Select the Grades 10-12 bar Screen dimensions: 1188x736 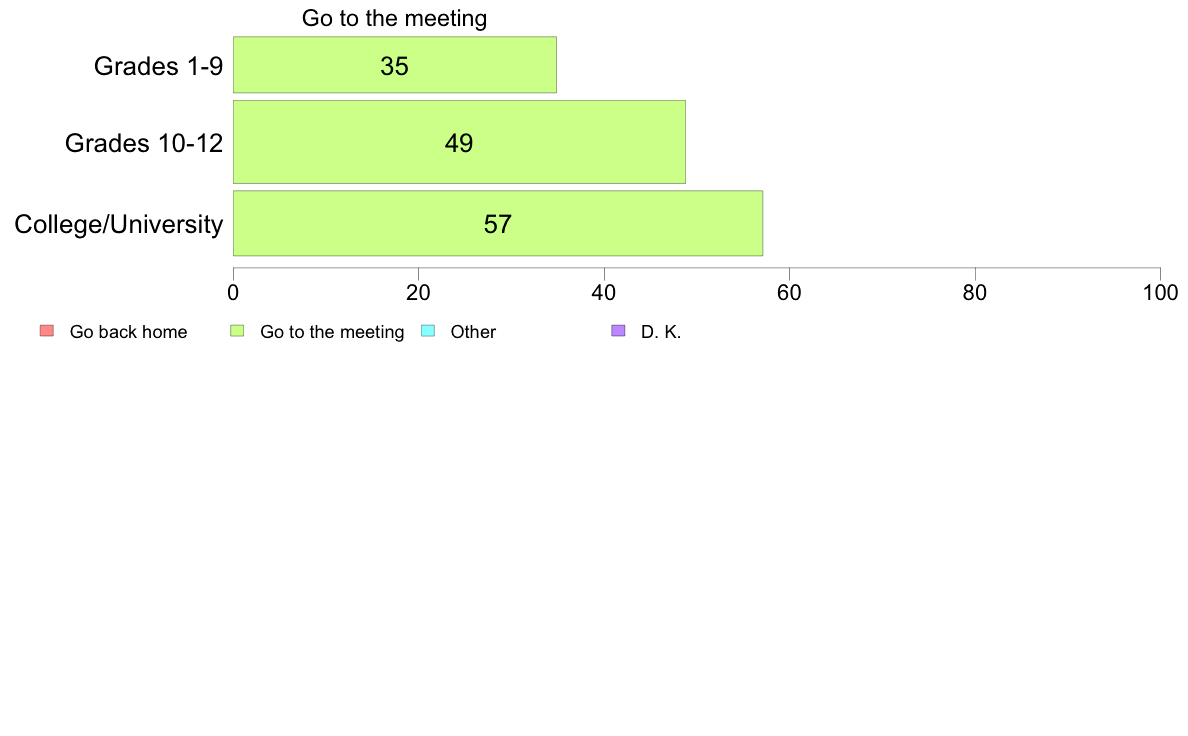(459, 142)
